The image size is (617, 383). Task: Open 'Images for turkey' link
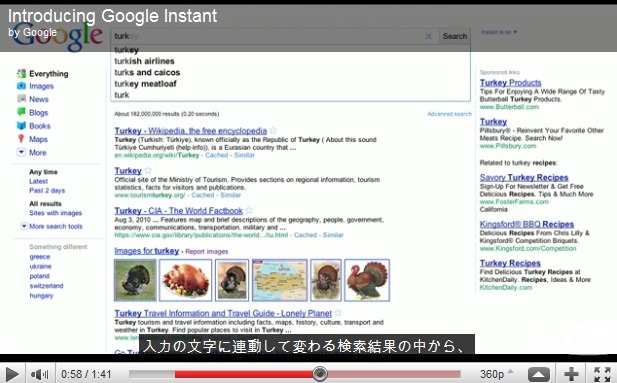[x=146, y=251]
